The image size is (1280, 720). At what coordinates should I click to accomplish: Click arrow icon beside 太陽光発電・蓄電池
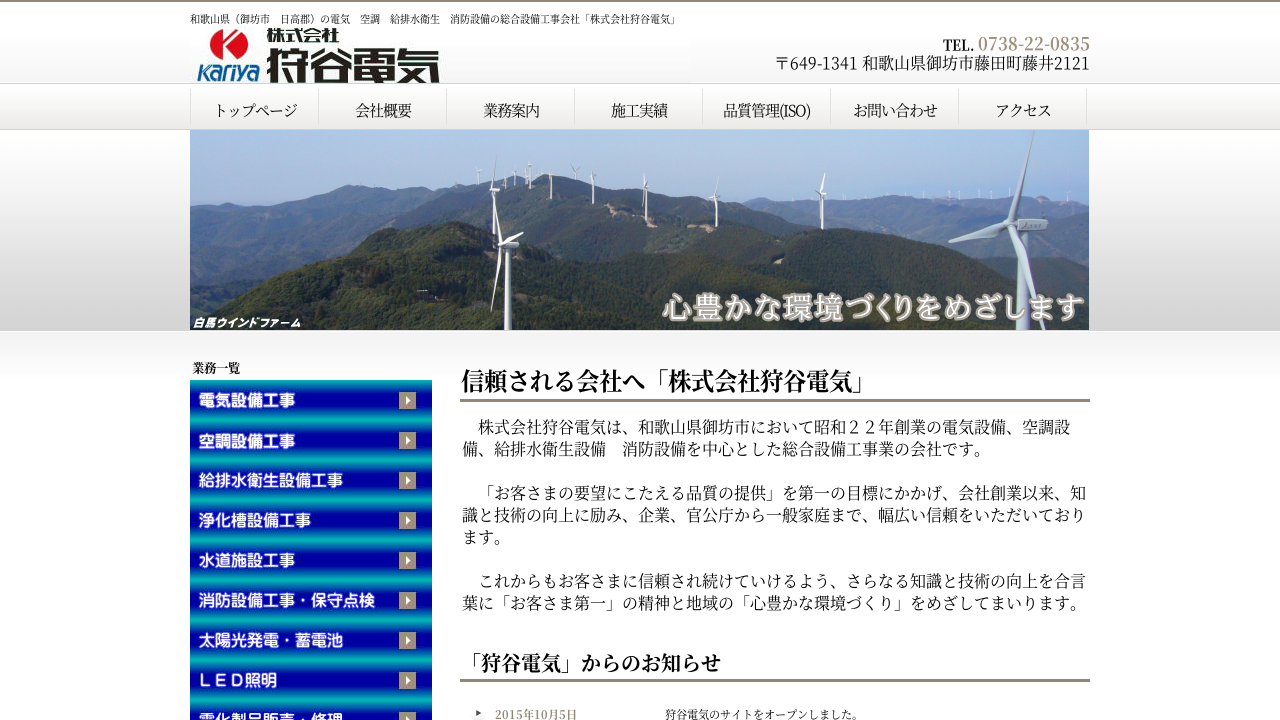coord(407,641)
